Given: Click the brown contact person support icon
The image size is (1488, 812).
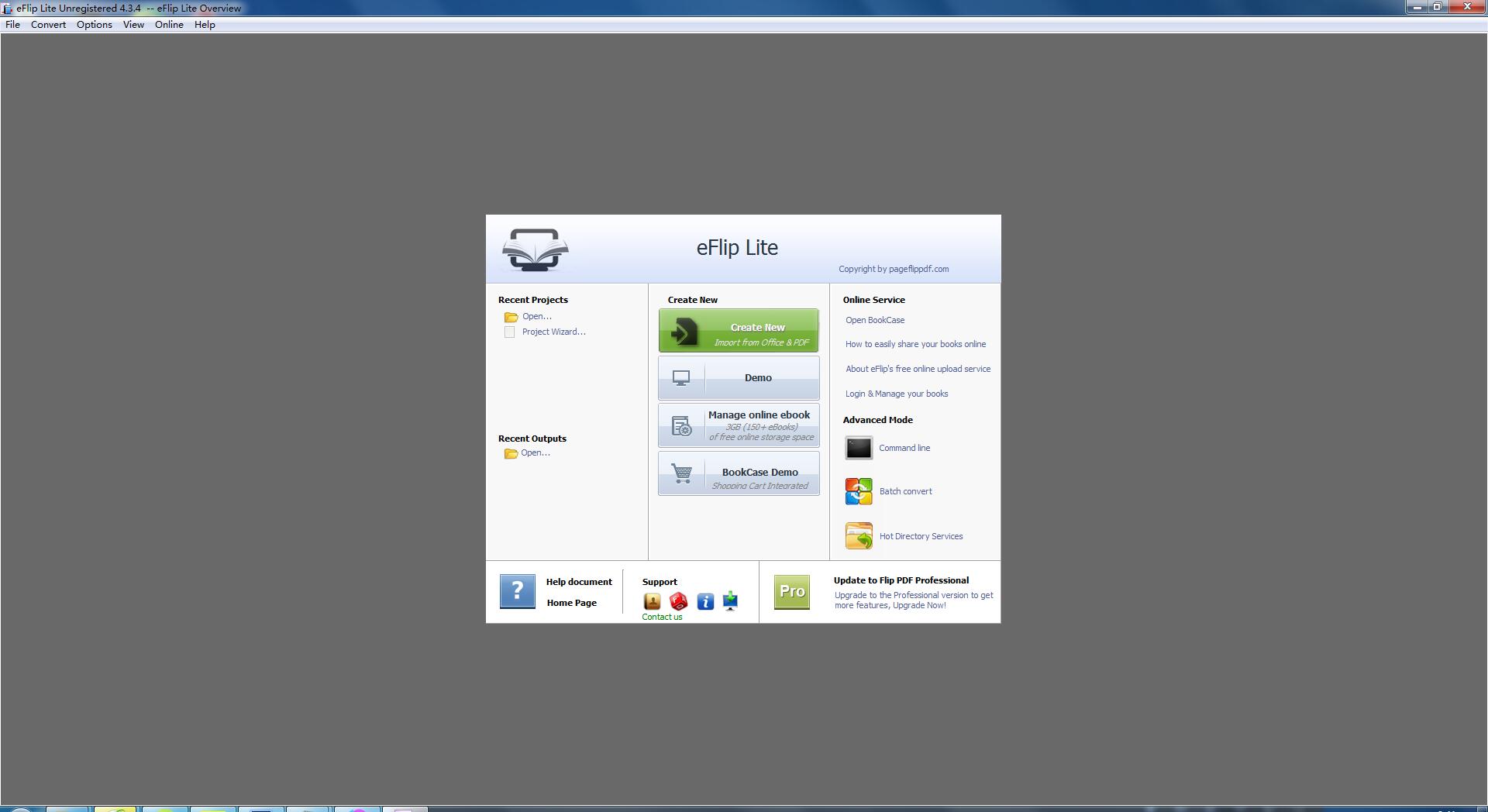Looking at the screenshot, I should point(653,602).
